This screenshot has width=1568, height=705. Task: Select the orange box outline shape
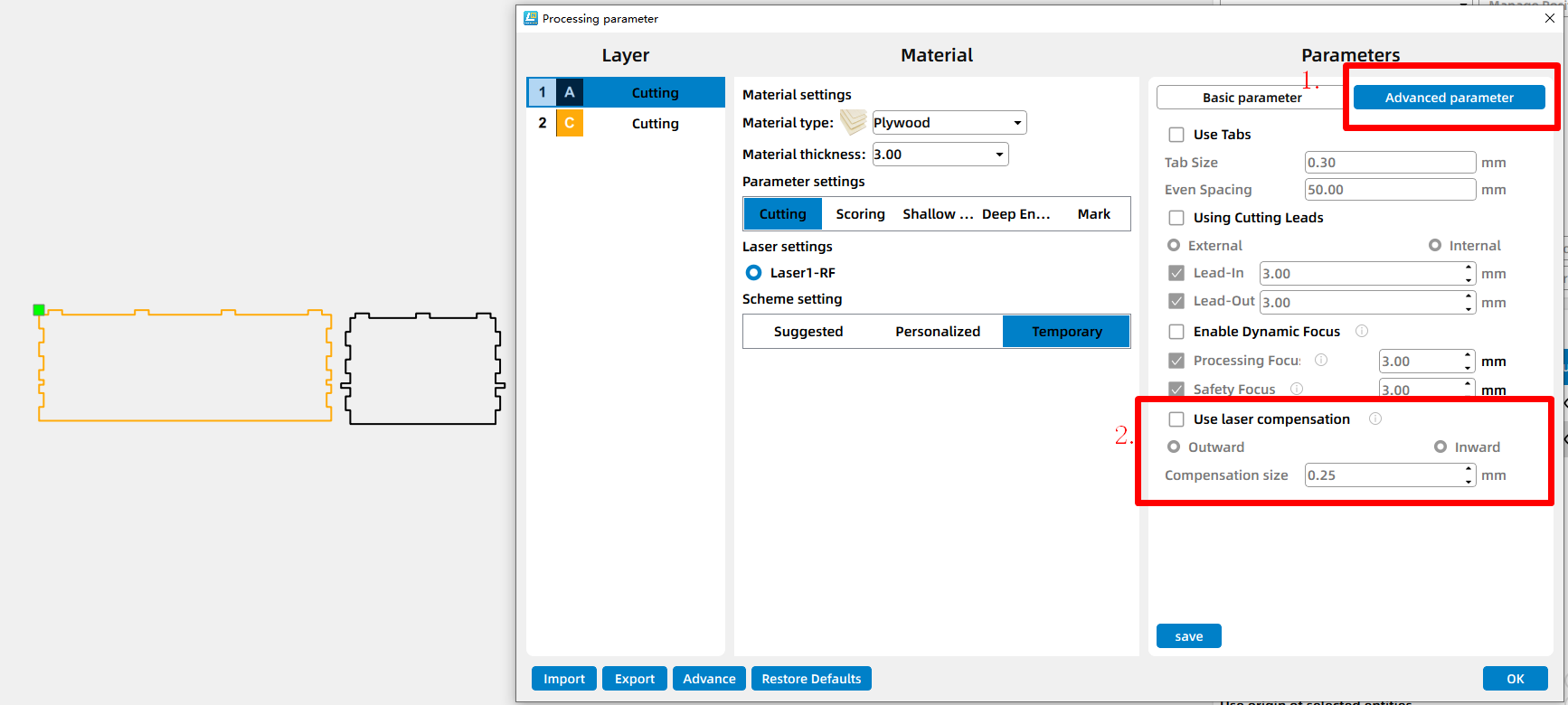[x=184, y=365]
